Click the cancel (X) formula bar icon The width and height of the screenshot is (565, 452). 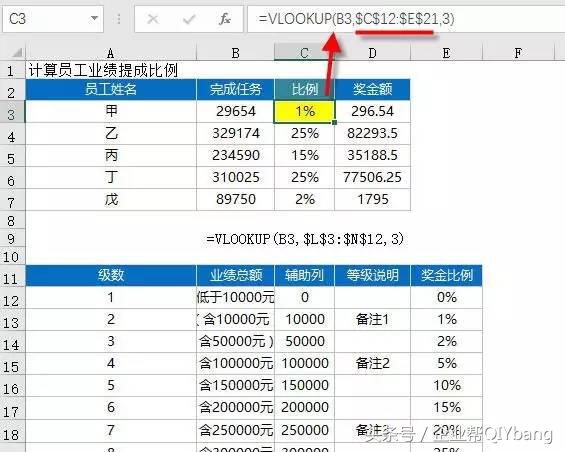tap(153, 19)
